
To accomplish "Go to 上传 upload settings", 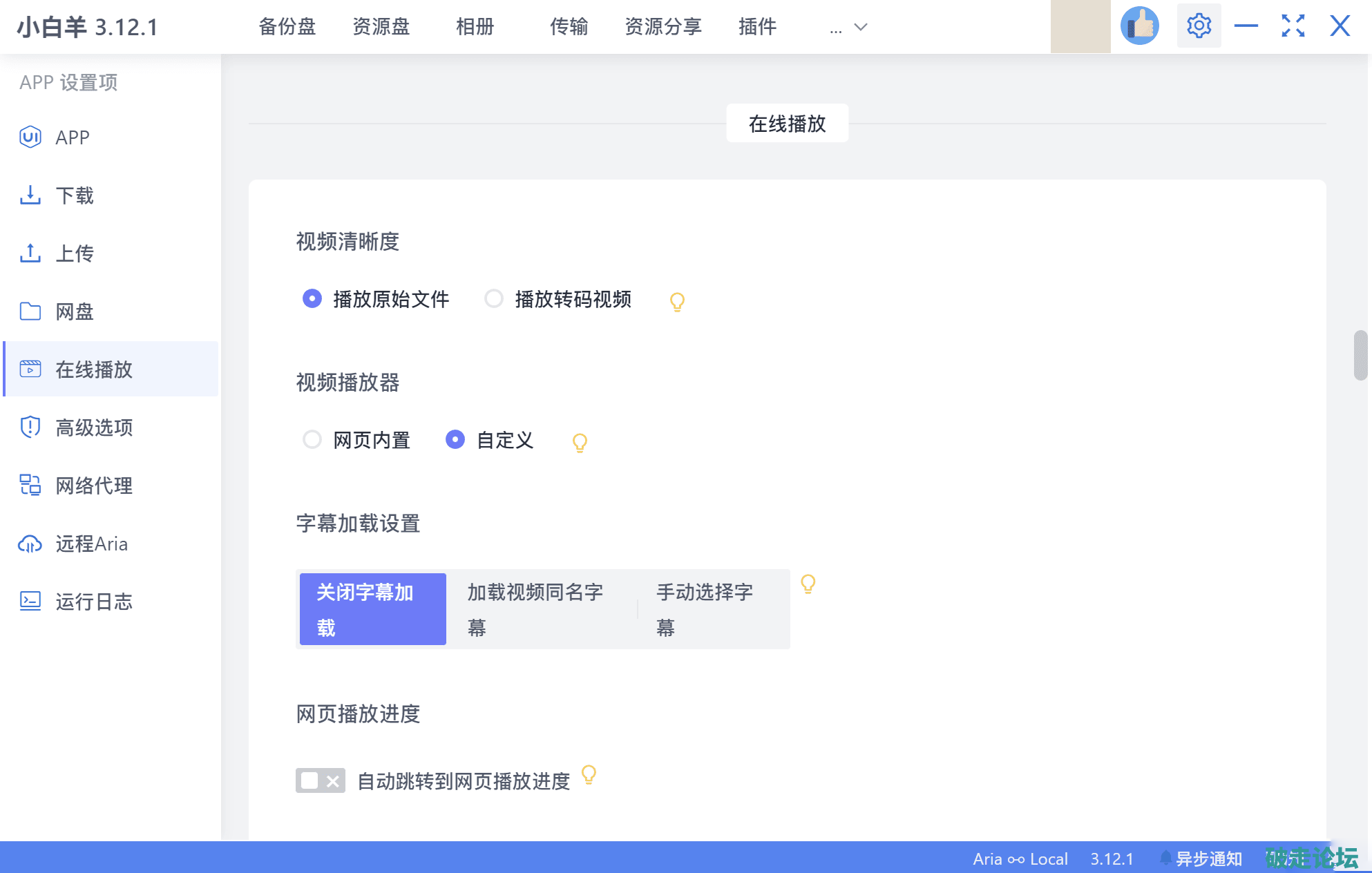I will pyautogui.click(x=74, y=253).
